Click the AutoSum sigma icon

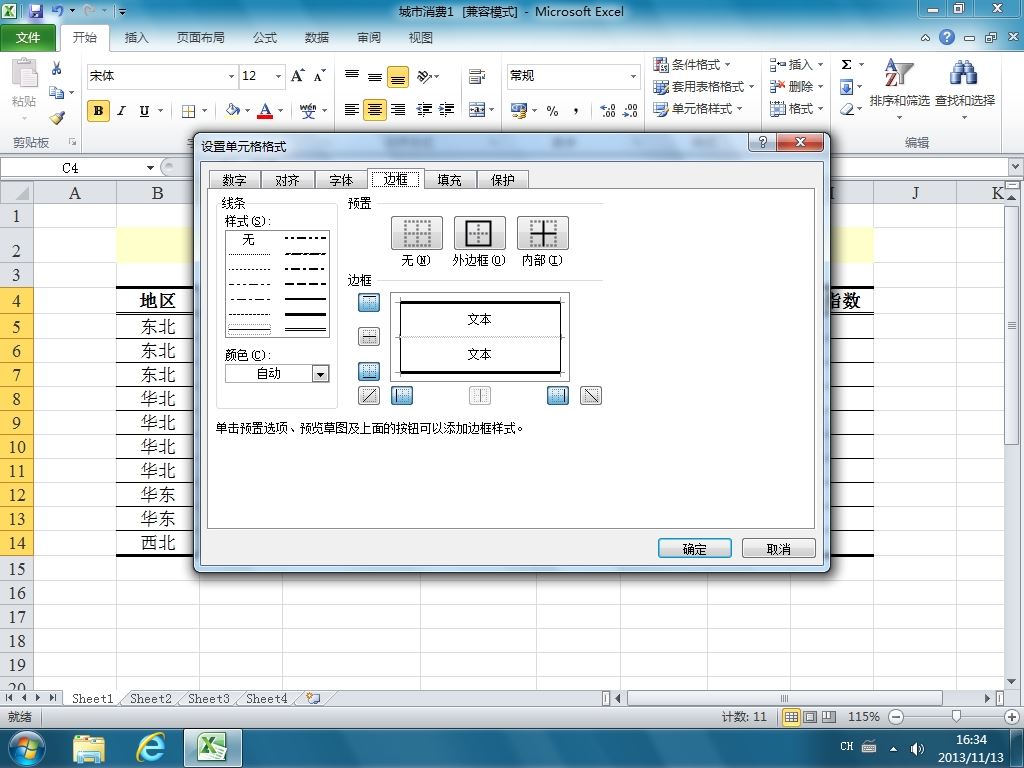pos(846,65)
